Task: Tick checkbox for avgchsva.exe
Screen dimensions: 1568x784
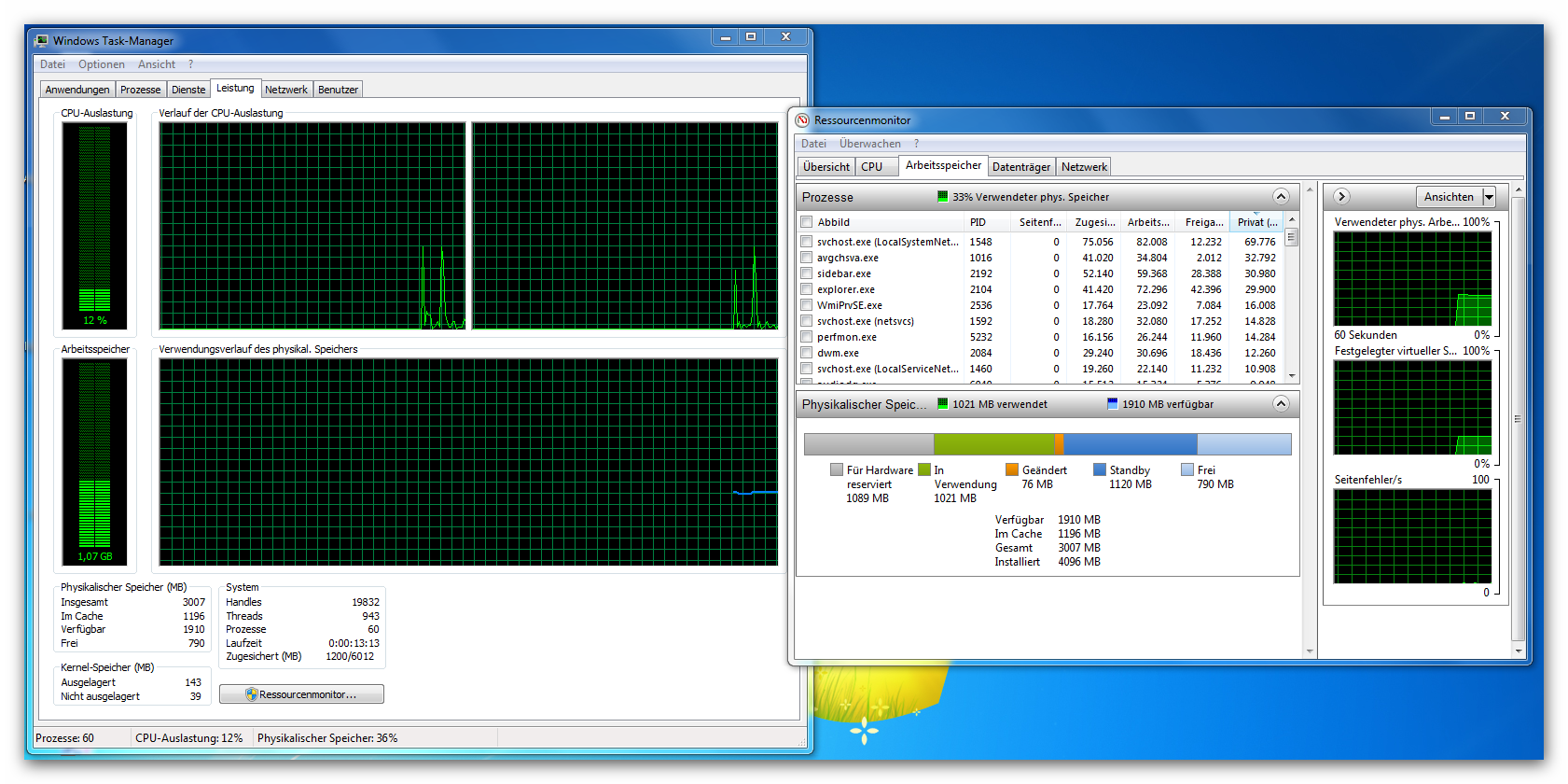Action: (807, 257)
